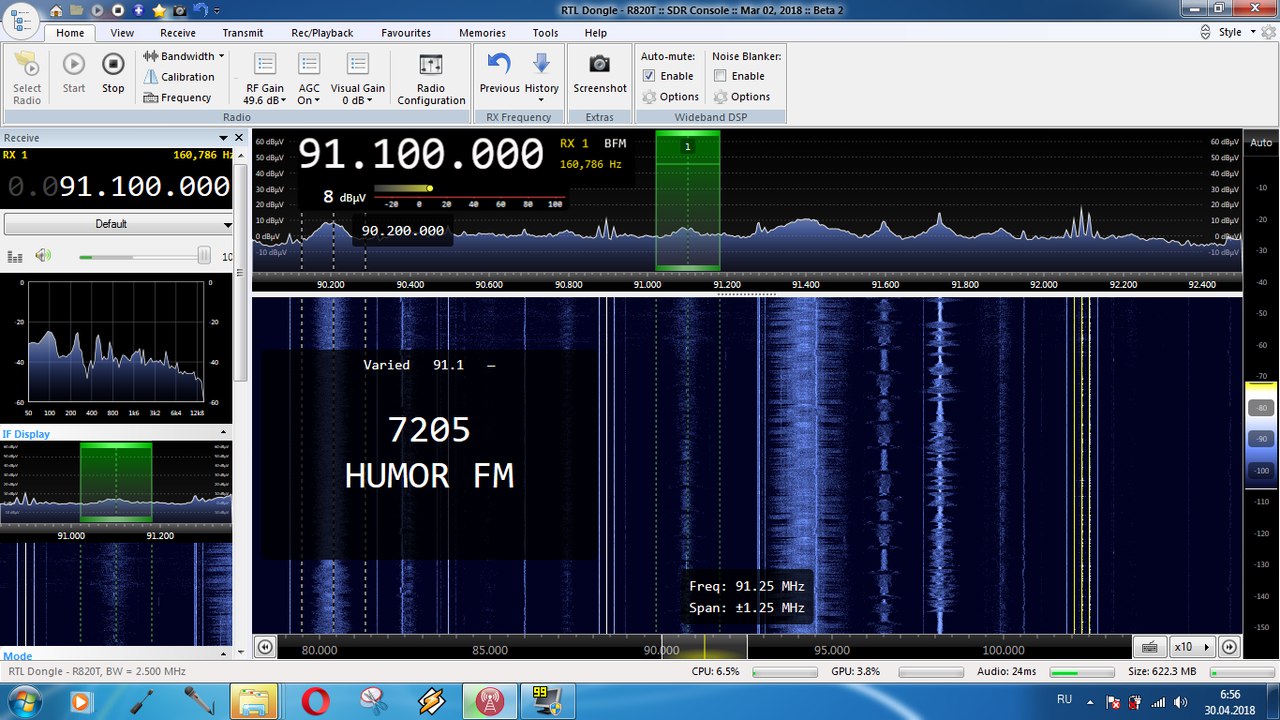Switch to the Receive ribbon tab
The image size is (1280, 720).
(178, 33)
